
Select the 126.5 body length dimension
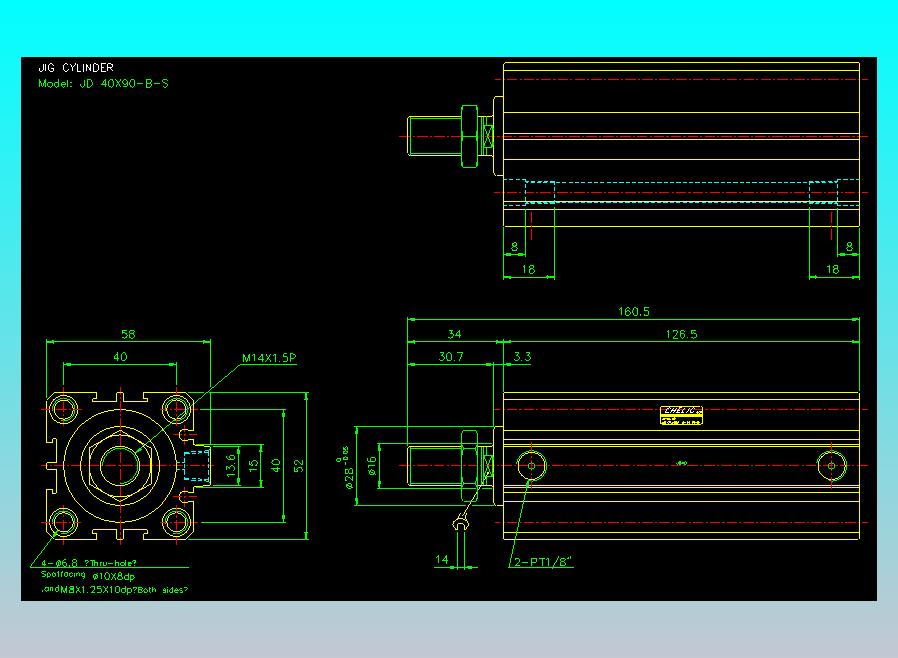681,335
